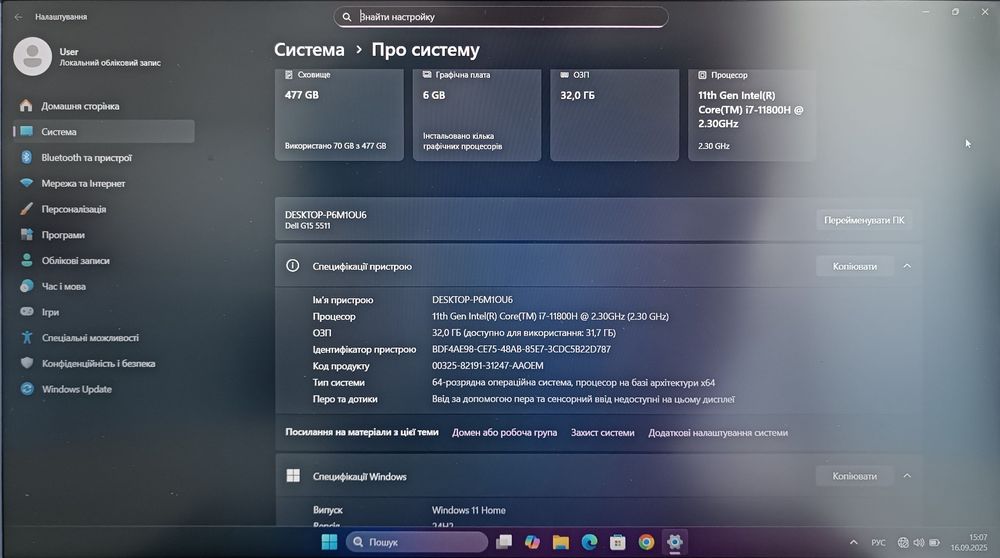Click the apps icon beside Програми

click(x=26, y=234)
